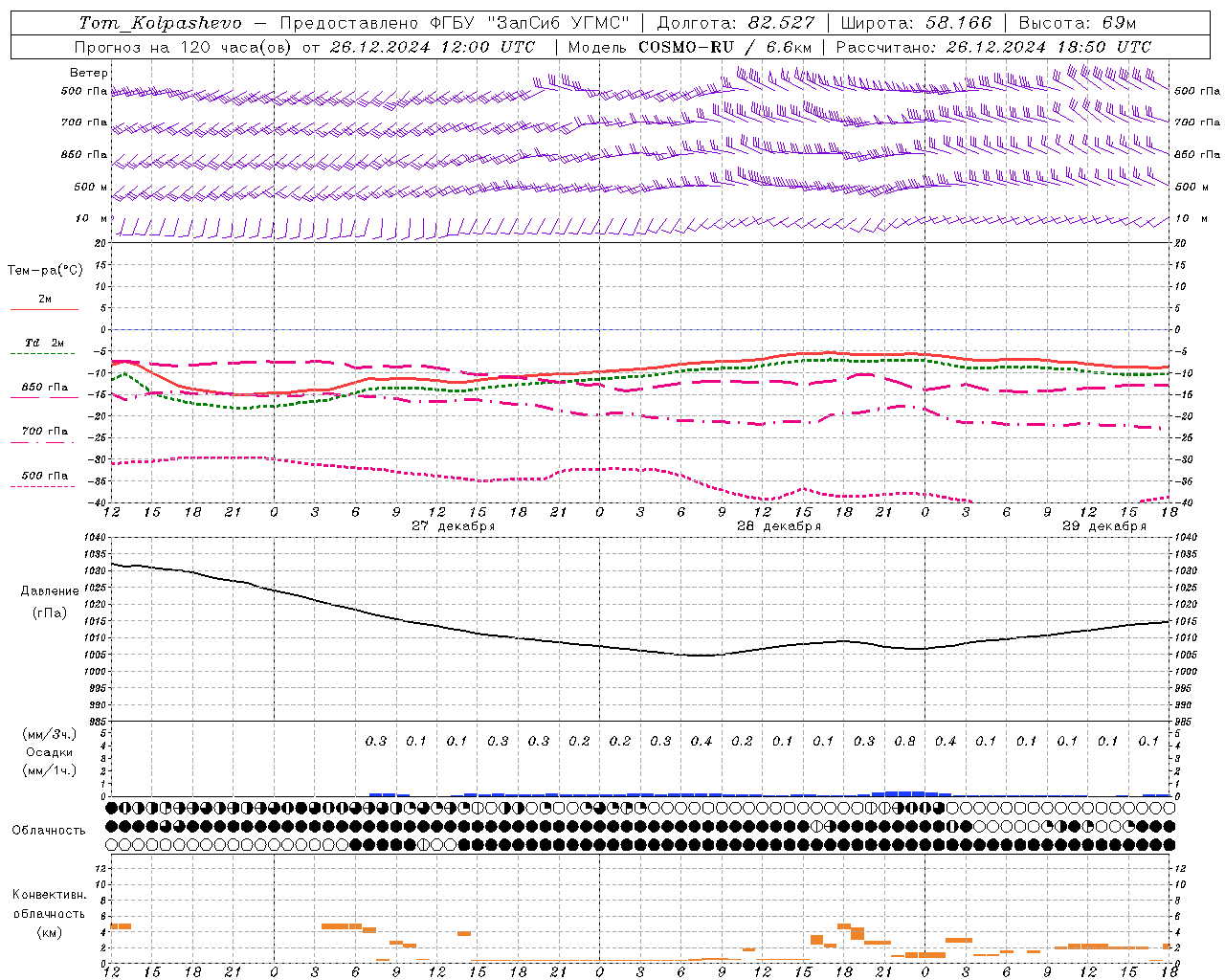
Task: Click the 0.8 precipitation value
Action: click(x=904, y=742)
